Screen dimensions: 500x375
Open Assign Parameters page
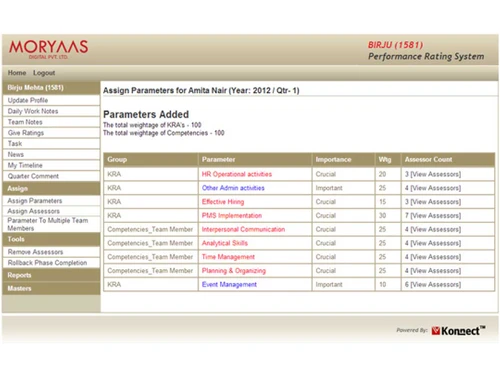click(51, 201)
